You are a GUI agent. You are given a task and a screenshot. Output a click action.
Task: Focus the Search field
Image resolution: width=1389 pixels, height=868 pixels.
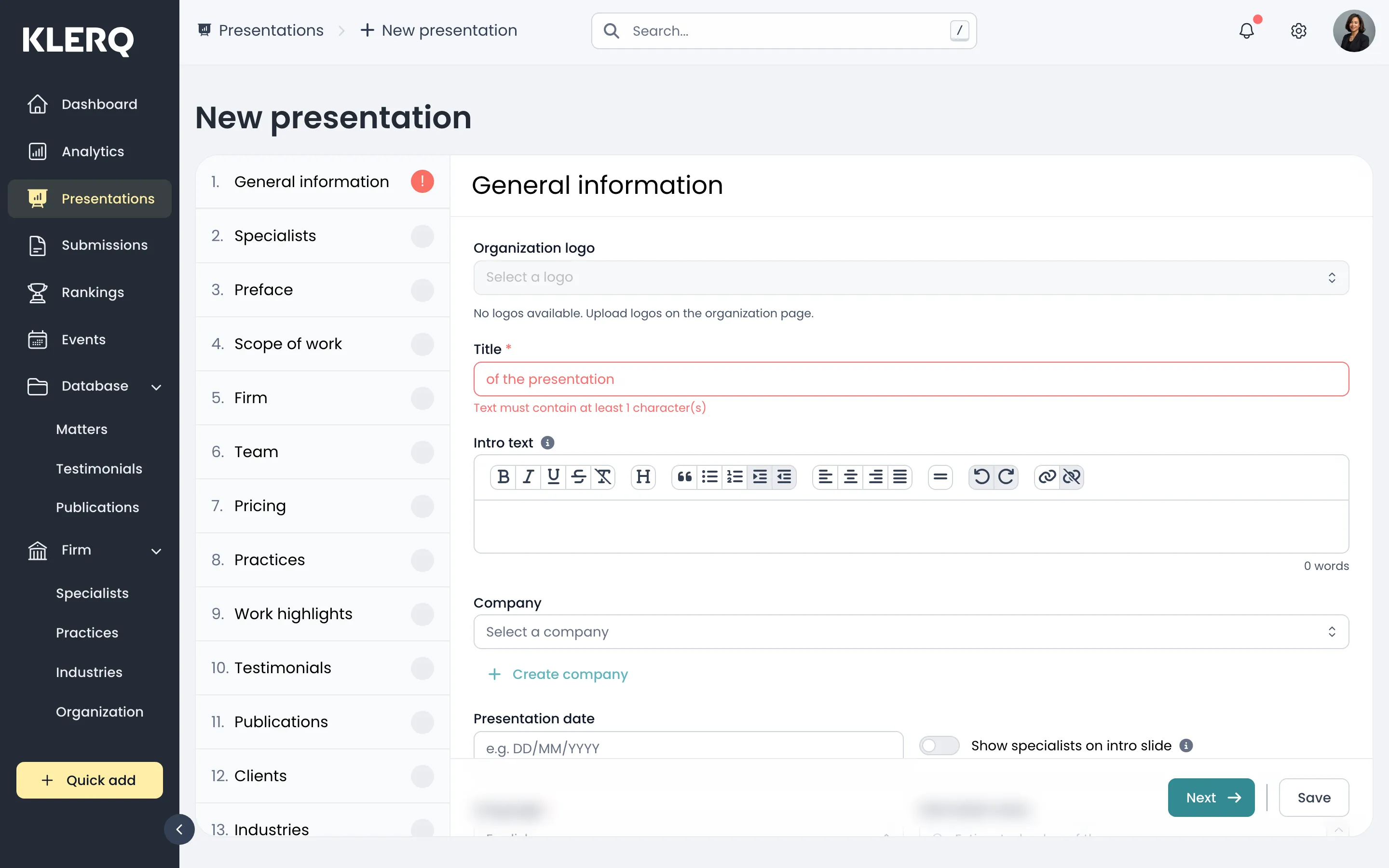click(x=783, y=31)
